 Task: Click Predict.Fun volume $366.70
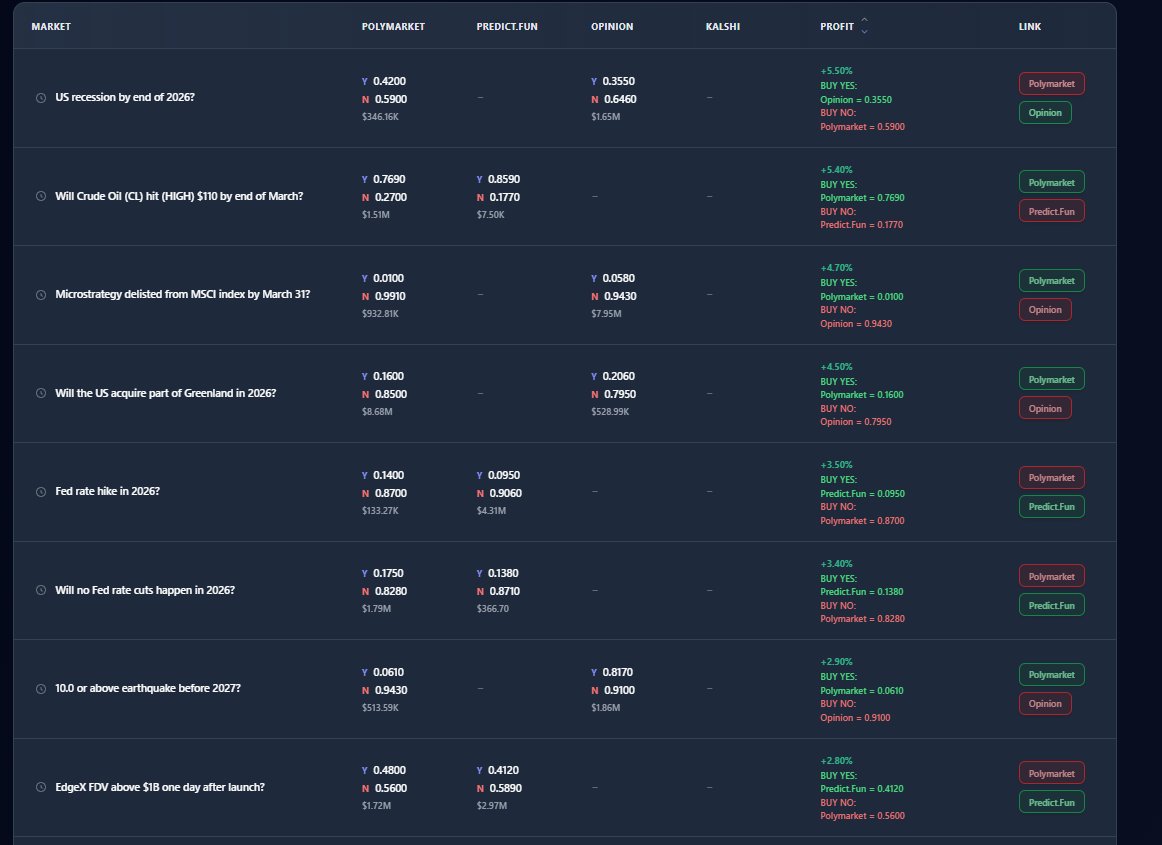click(x=493, y=609)
